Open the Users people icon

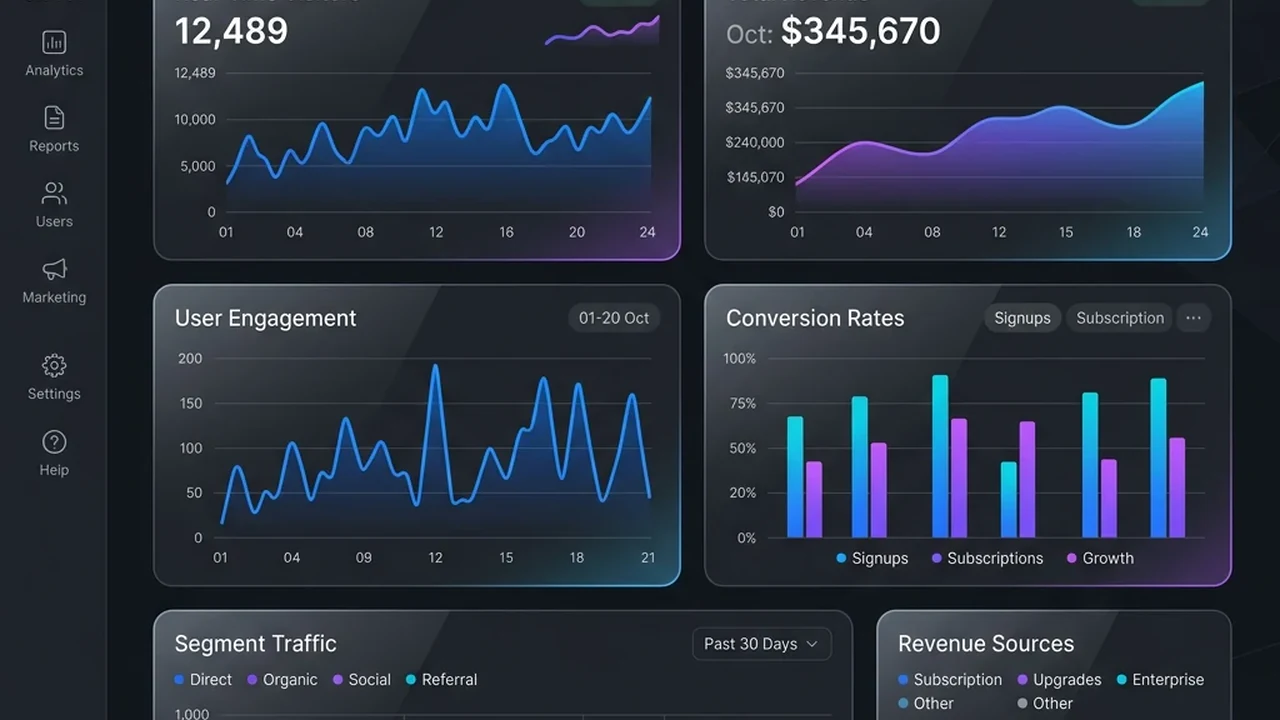(x=54, y=193)
